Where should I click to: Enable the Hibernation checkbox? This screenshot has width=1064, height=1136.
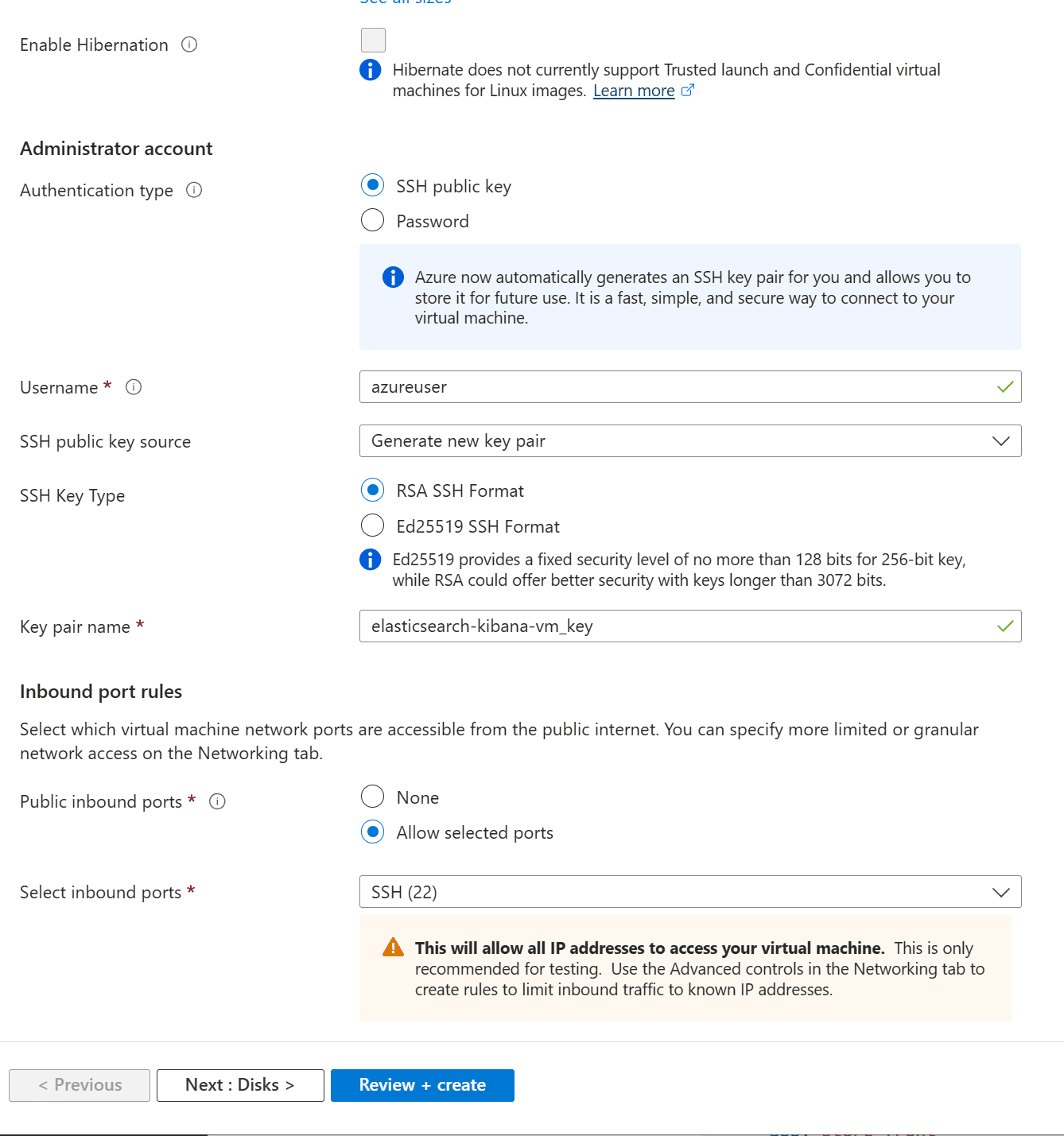pyautogui.click(x=372, y=40)
